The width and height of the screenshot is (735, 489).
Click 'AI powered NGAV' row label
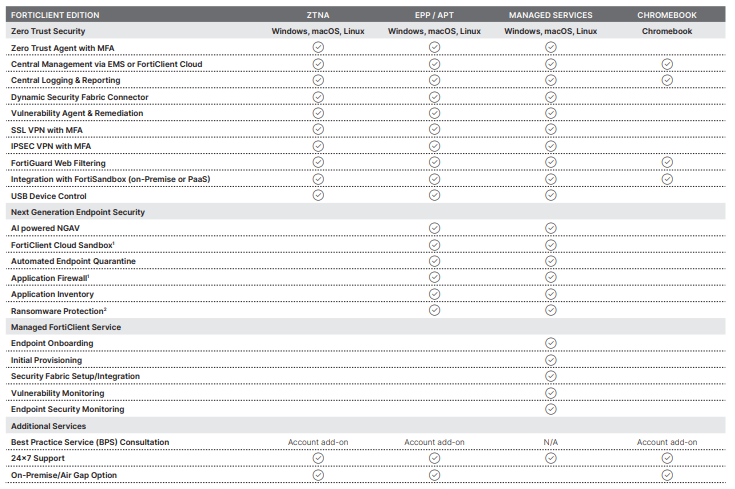click(45, 228)
